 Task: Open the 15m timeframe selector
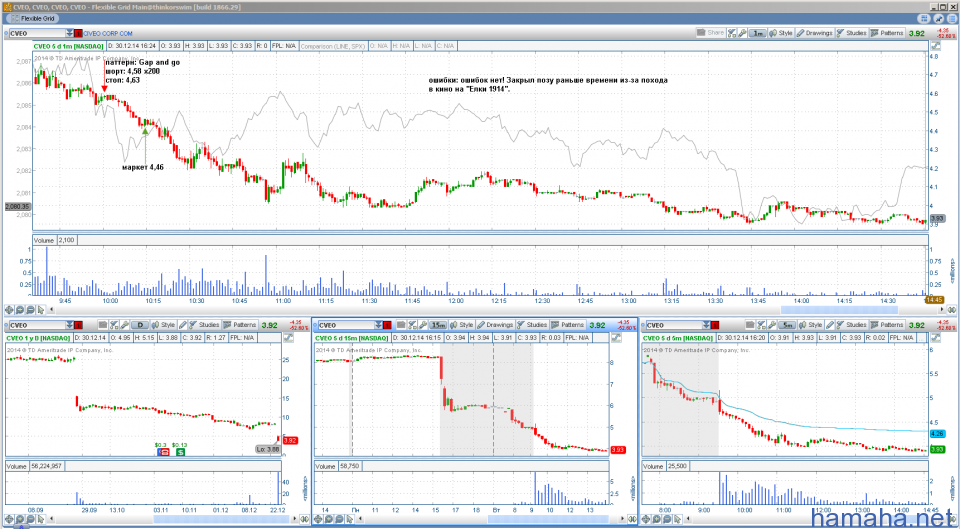coord(438,325)
